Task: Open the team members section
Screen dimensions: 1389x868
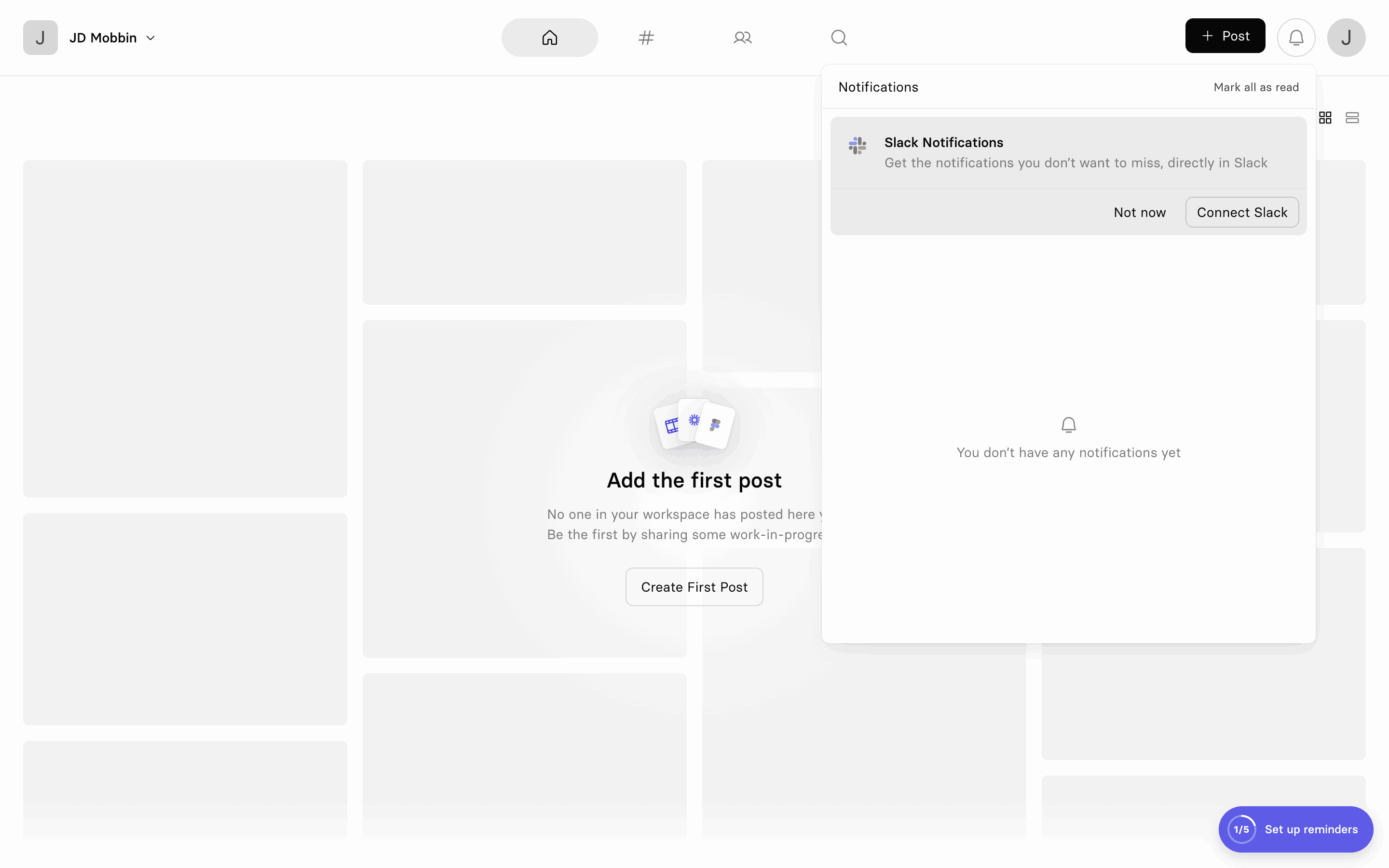Action: [x=742, y=37]
